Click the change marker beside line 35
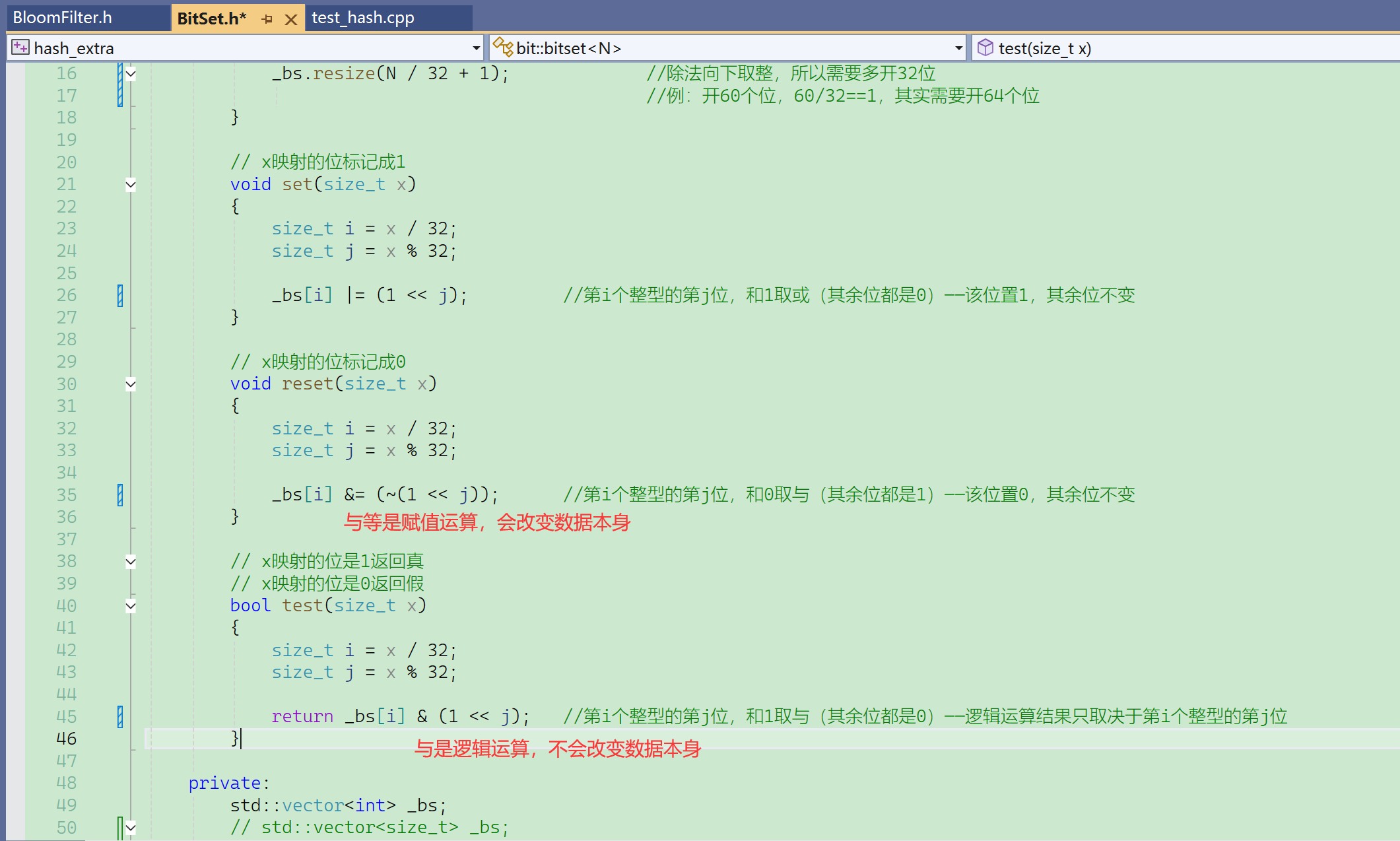 120,494
